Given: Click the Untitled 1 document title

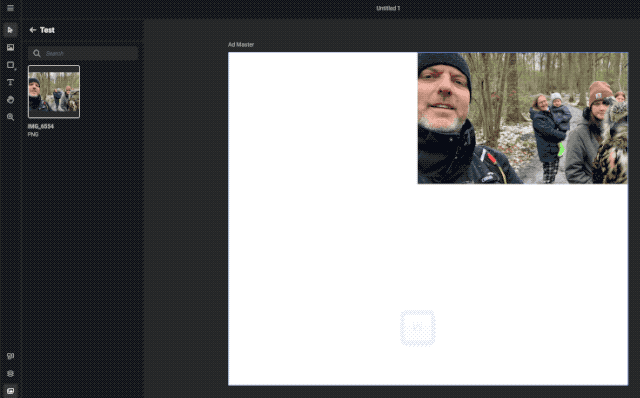Looking at the screenshot, I should [x=388, y=8].
